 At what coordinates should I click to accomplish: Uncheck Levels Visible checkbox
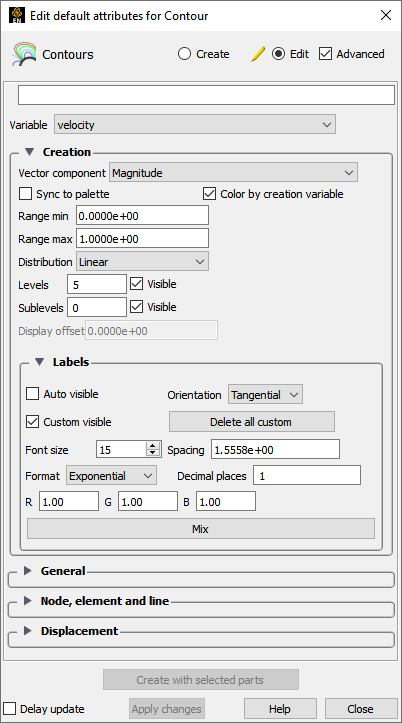pyautogui.click(x=136, y=284)
